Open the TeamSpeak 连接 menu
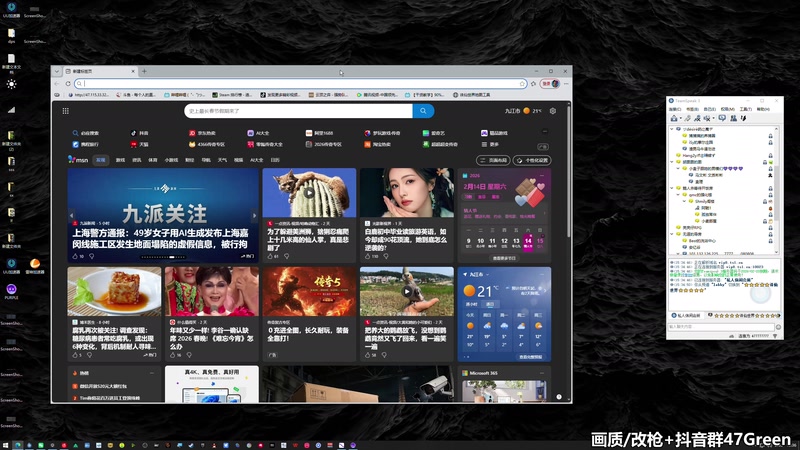This screenshot has width=800, height=450. [x=675, y=109]
